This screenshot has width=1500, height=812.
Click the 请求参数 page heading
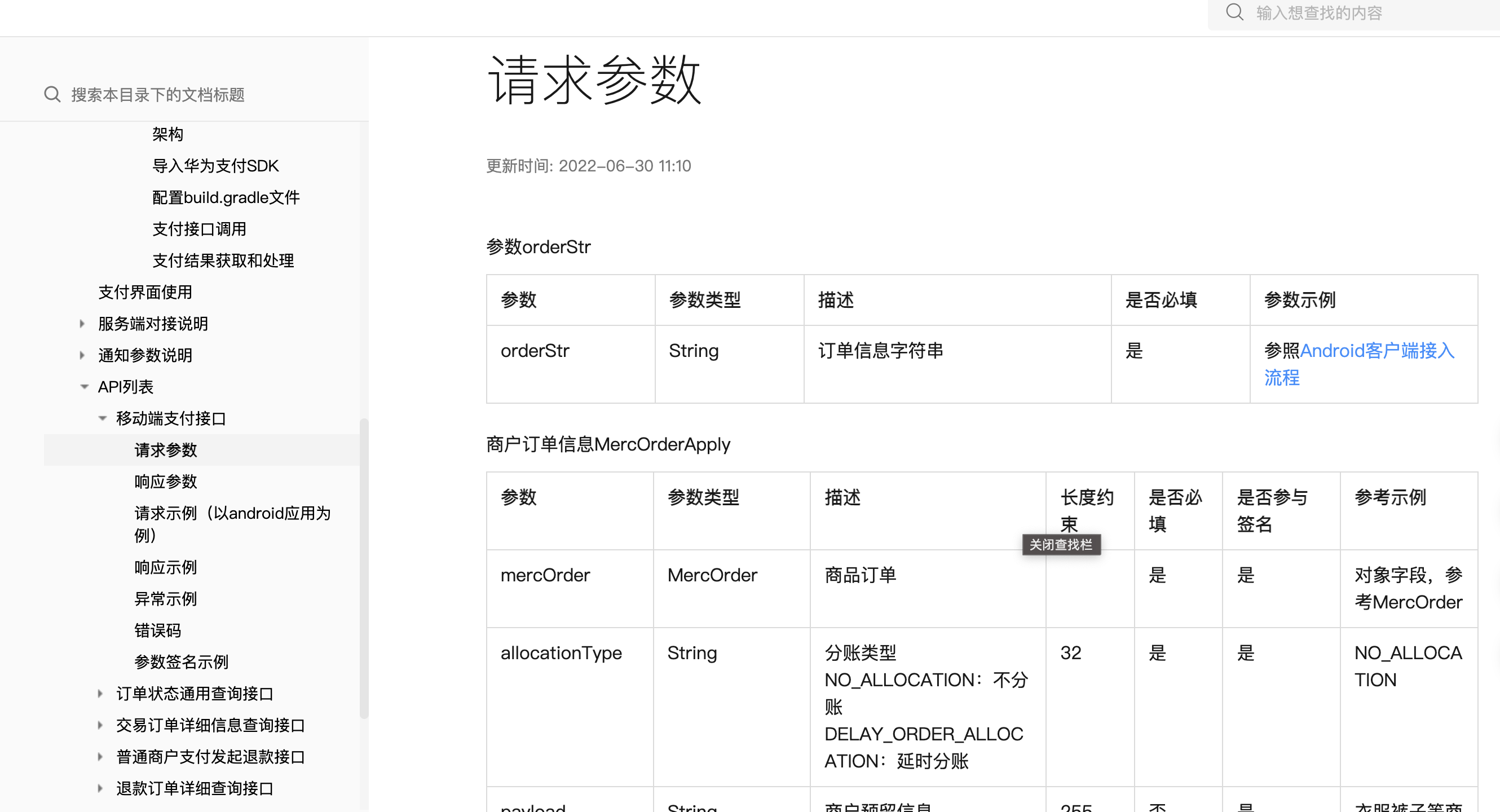click(x=594, y=80)
